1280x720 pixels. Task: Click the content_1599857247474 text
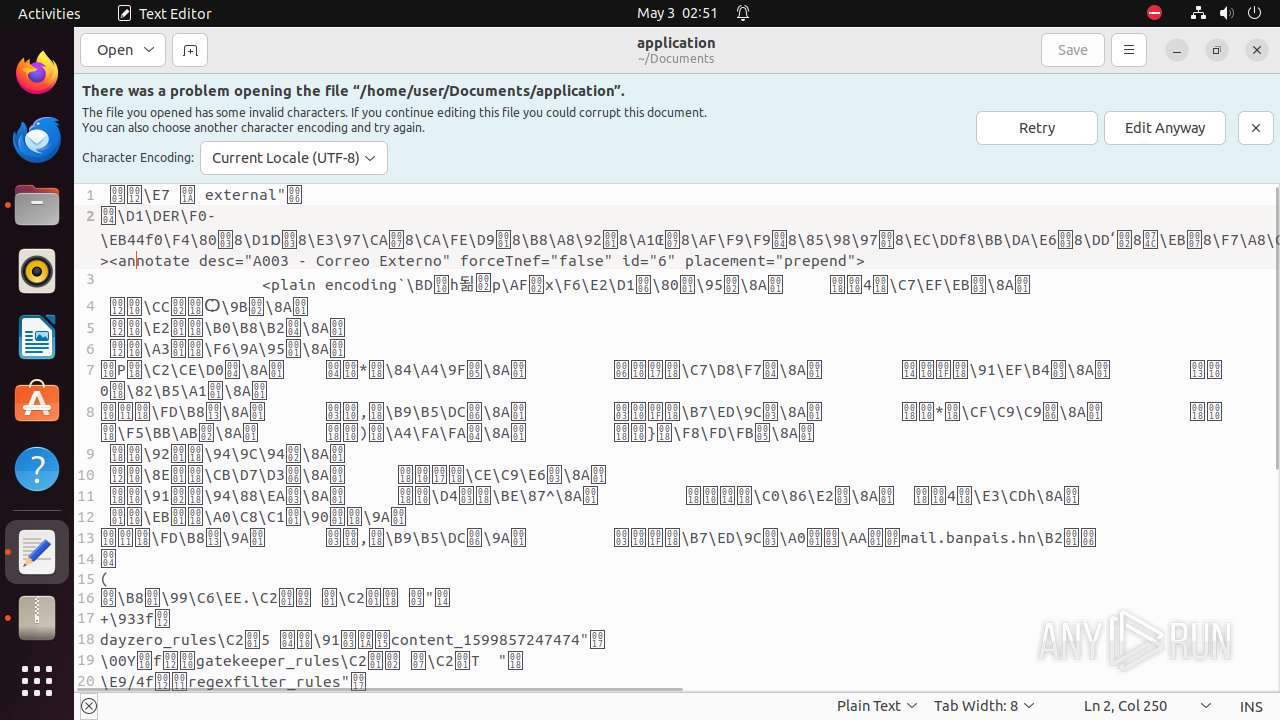point(484,640)
